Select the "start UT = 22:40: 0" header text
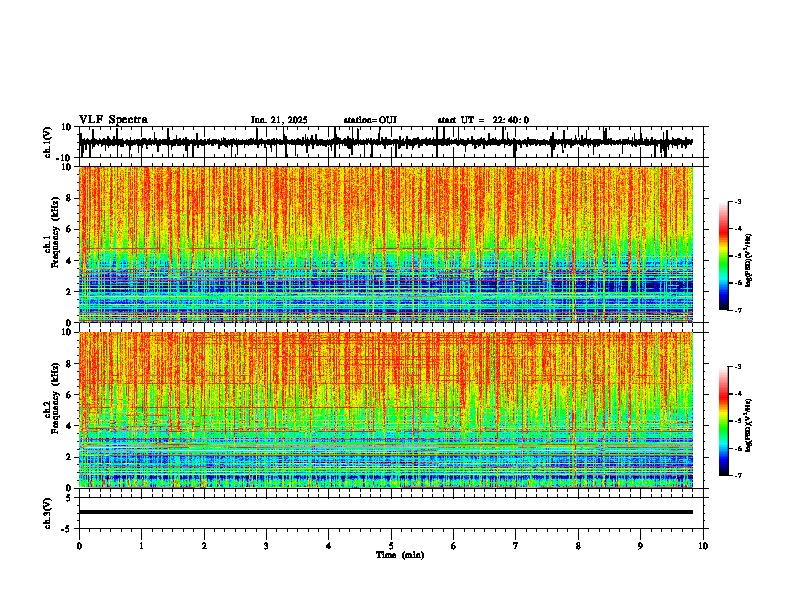Screen dimensions: 792x612 (483, 120)
